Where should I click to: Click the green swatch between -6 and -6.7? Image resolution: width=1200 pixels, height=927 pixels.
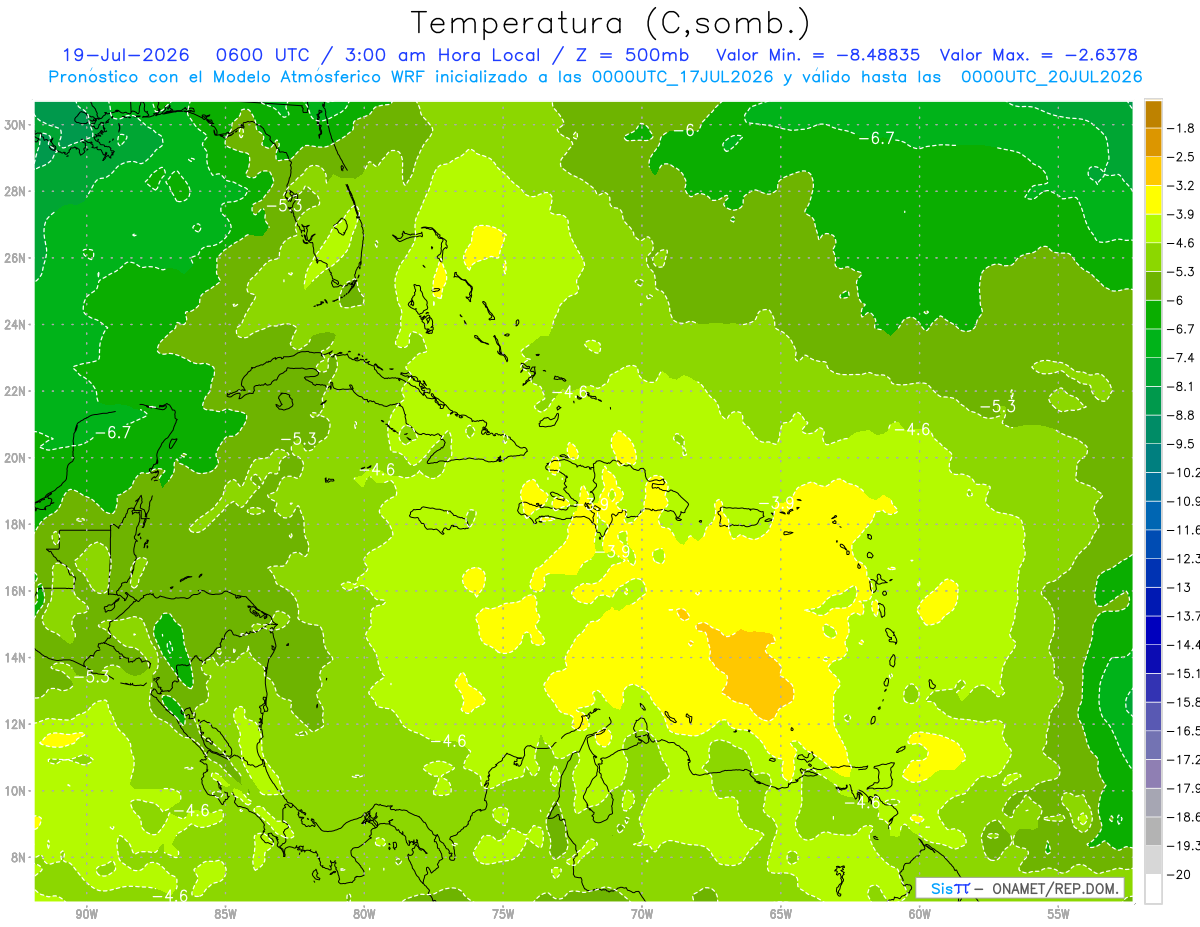pyautogui.click(x=1153, y=314)
